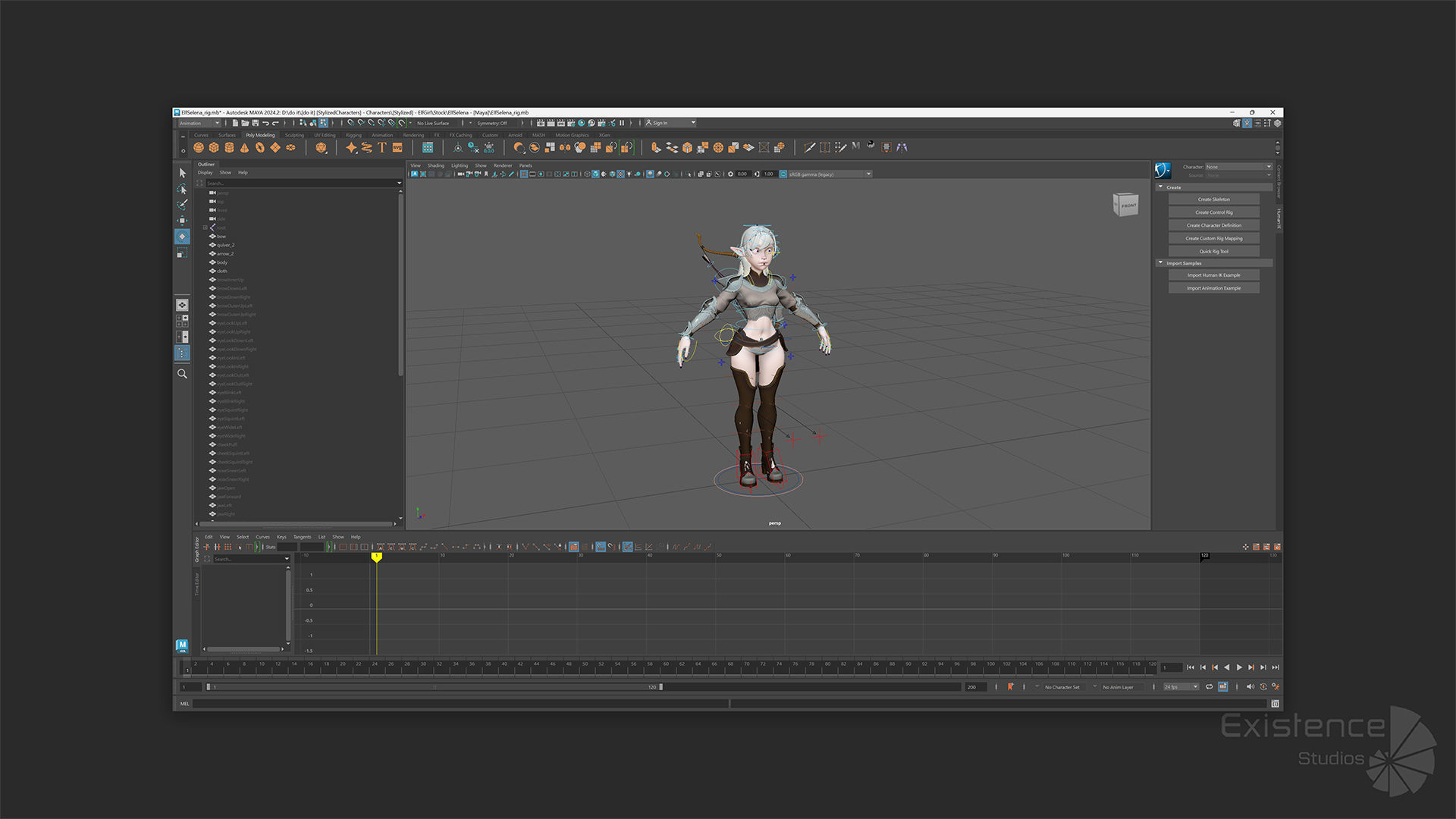This screenshot has width=1456, height=819.
Task: Click the ViewCube Front face
Action: pyautogui.click(x=1128, y=206)
